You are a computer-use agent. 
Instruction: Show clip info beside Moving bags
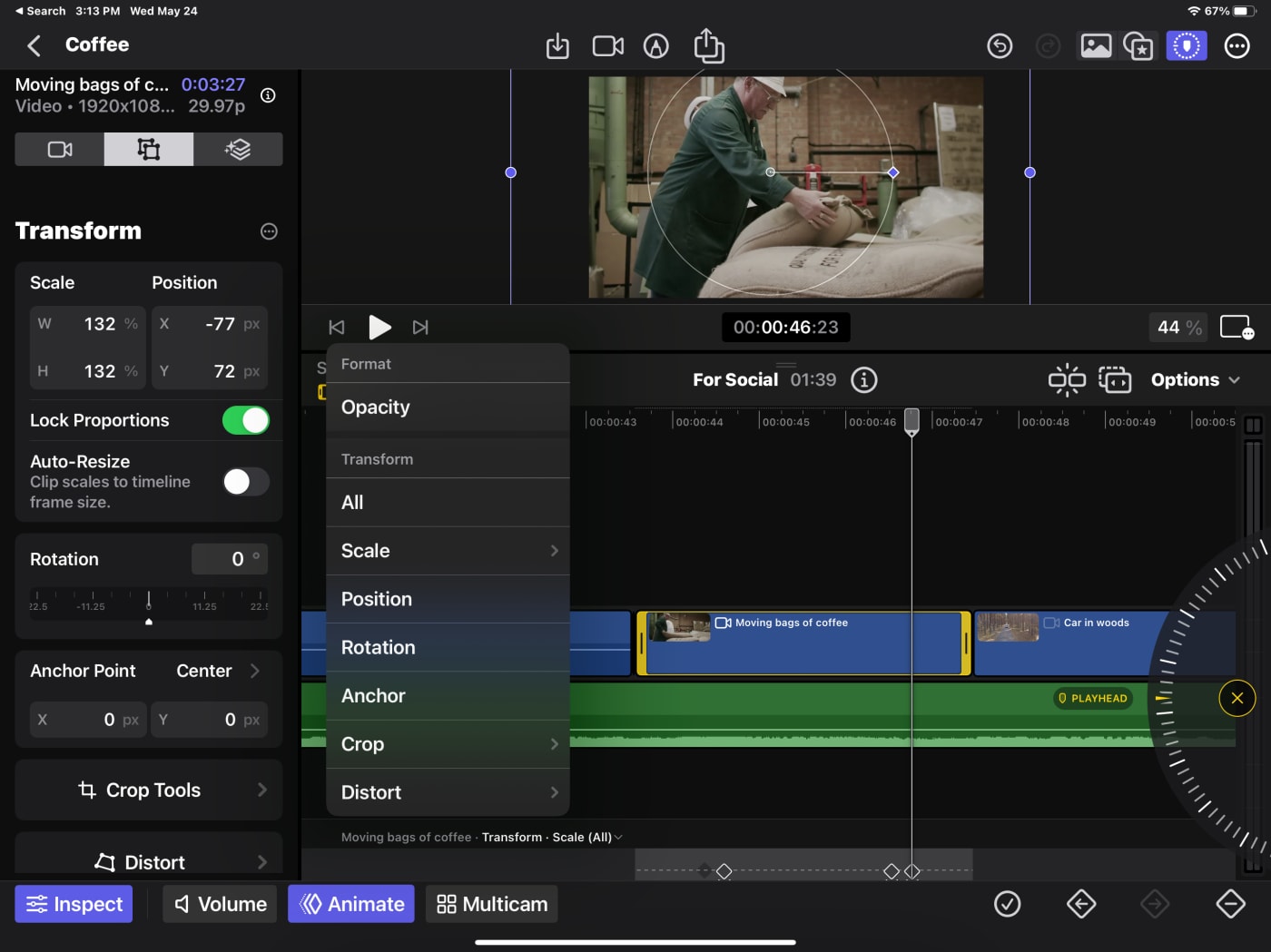[268, 95]
